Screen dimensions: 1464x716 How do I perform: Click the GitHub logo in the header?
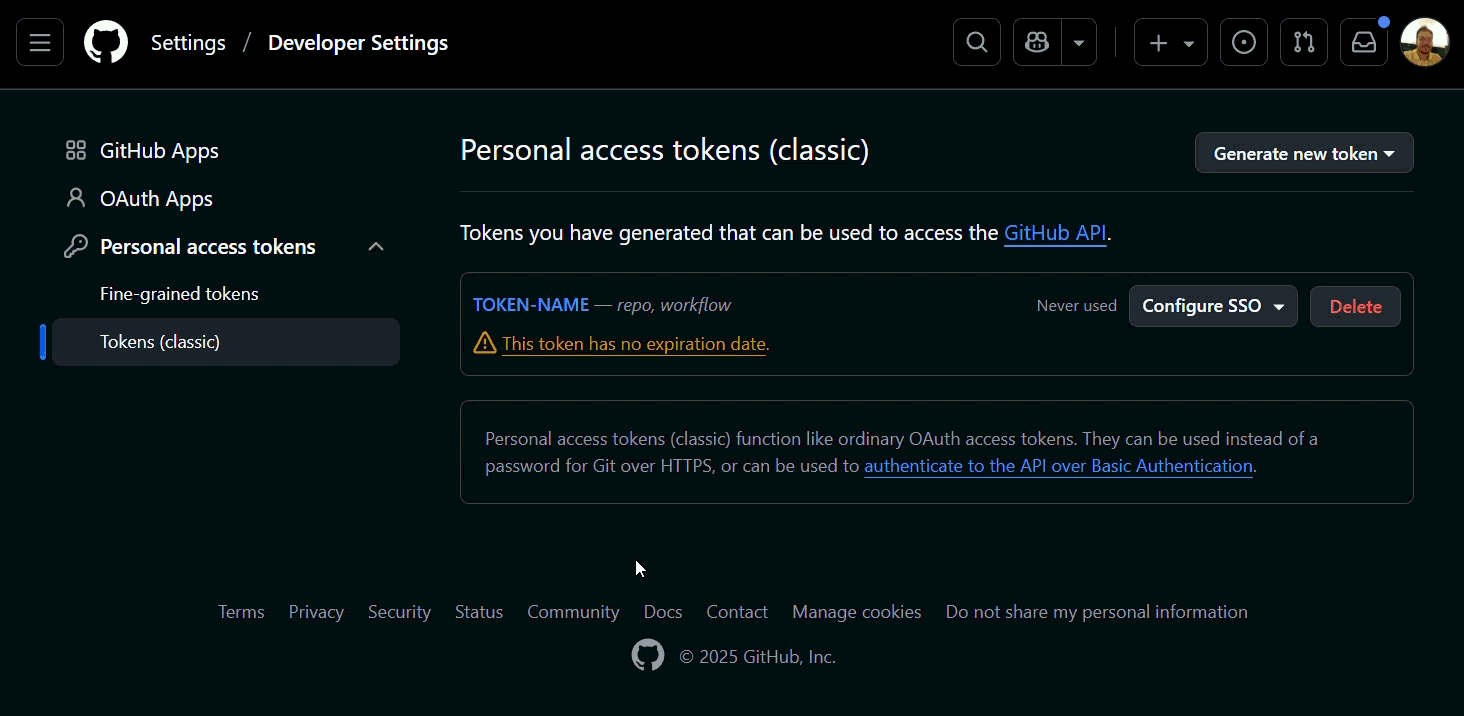coord(106,41)
